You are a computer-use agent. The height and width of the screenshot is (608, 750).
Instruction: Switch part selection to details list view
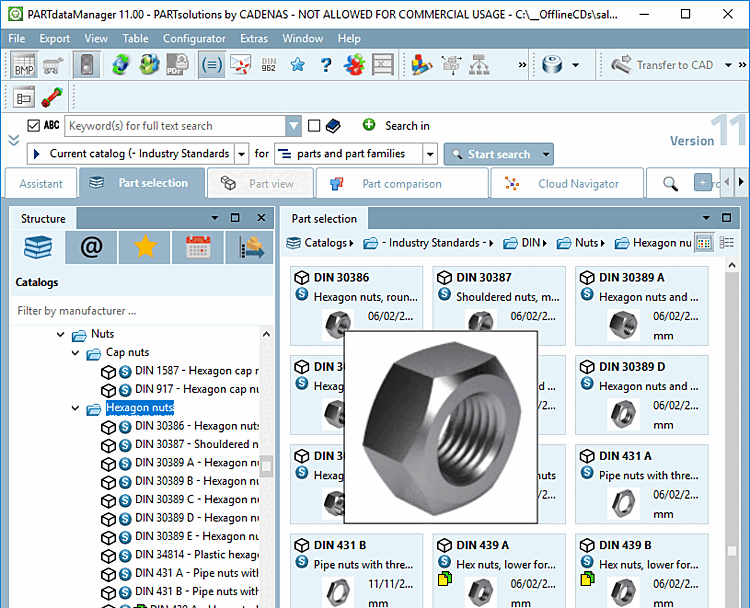coord(727,243)
